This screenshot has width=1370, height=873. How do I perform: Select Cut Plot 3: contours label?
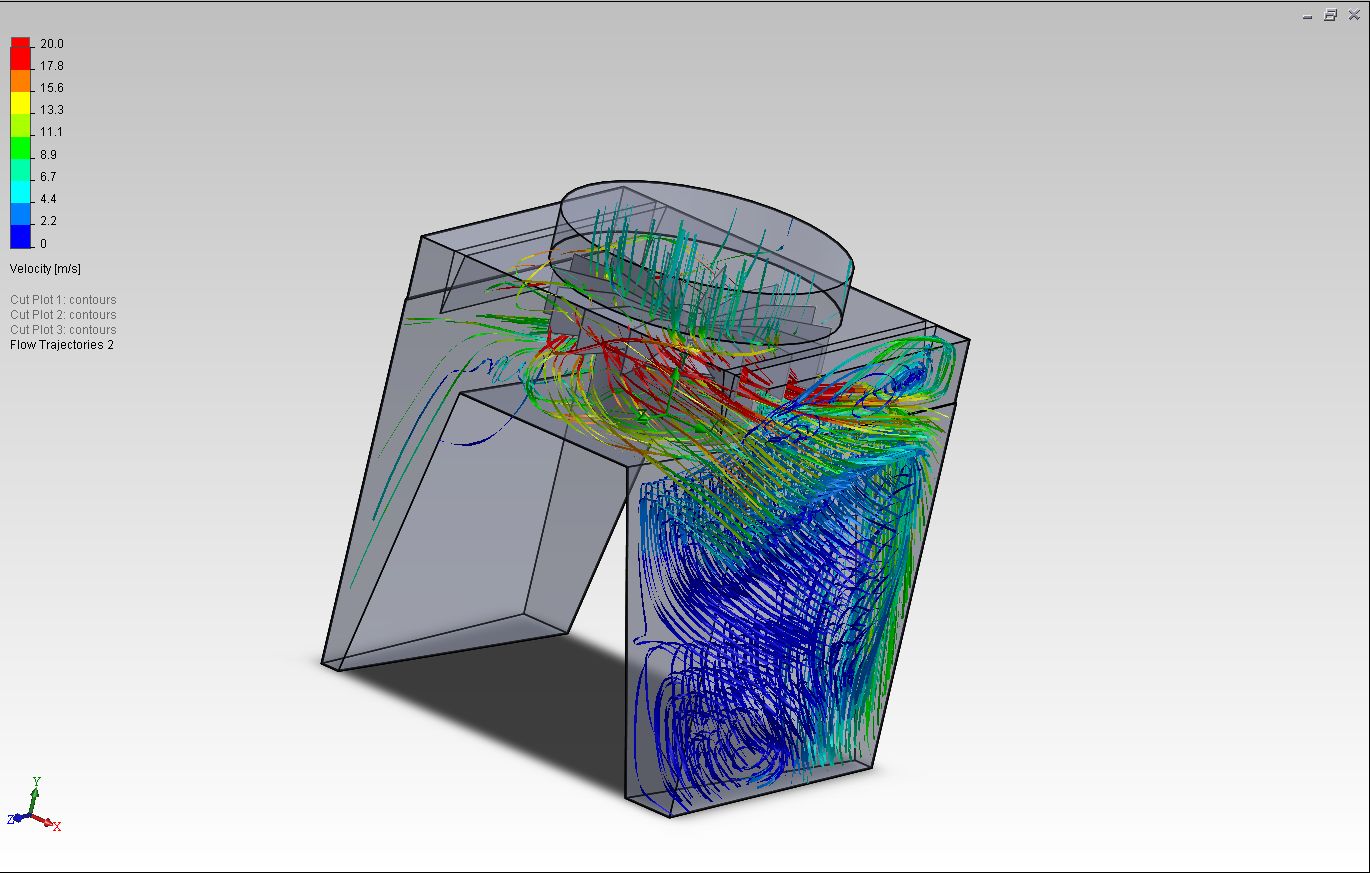tap(63, 330)
